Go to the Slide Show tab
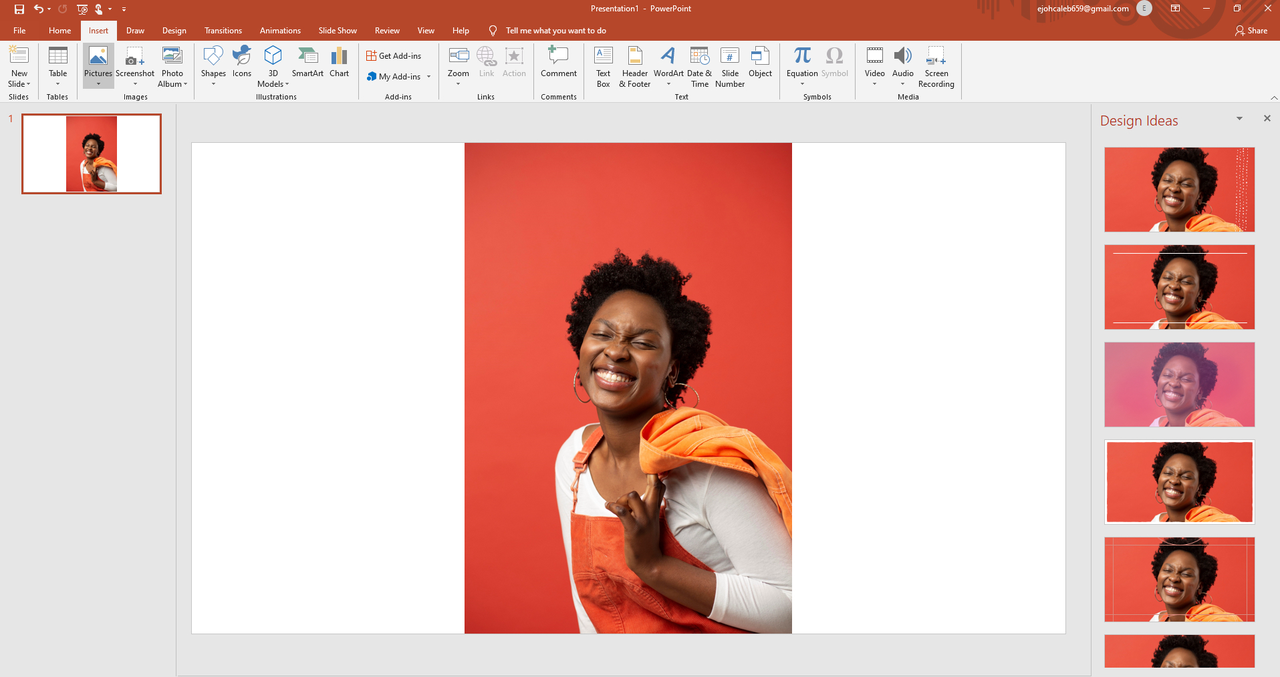 (x=338, y=31)
